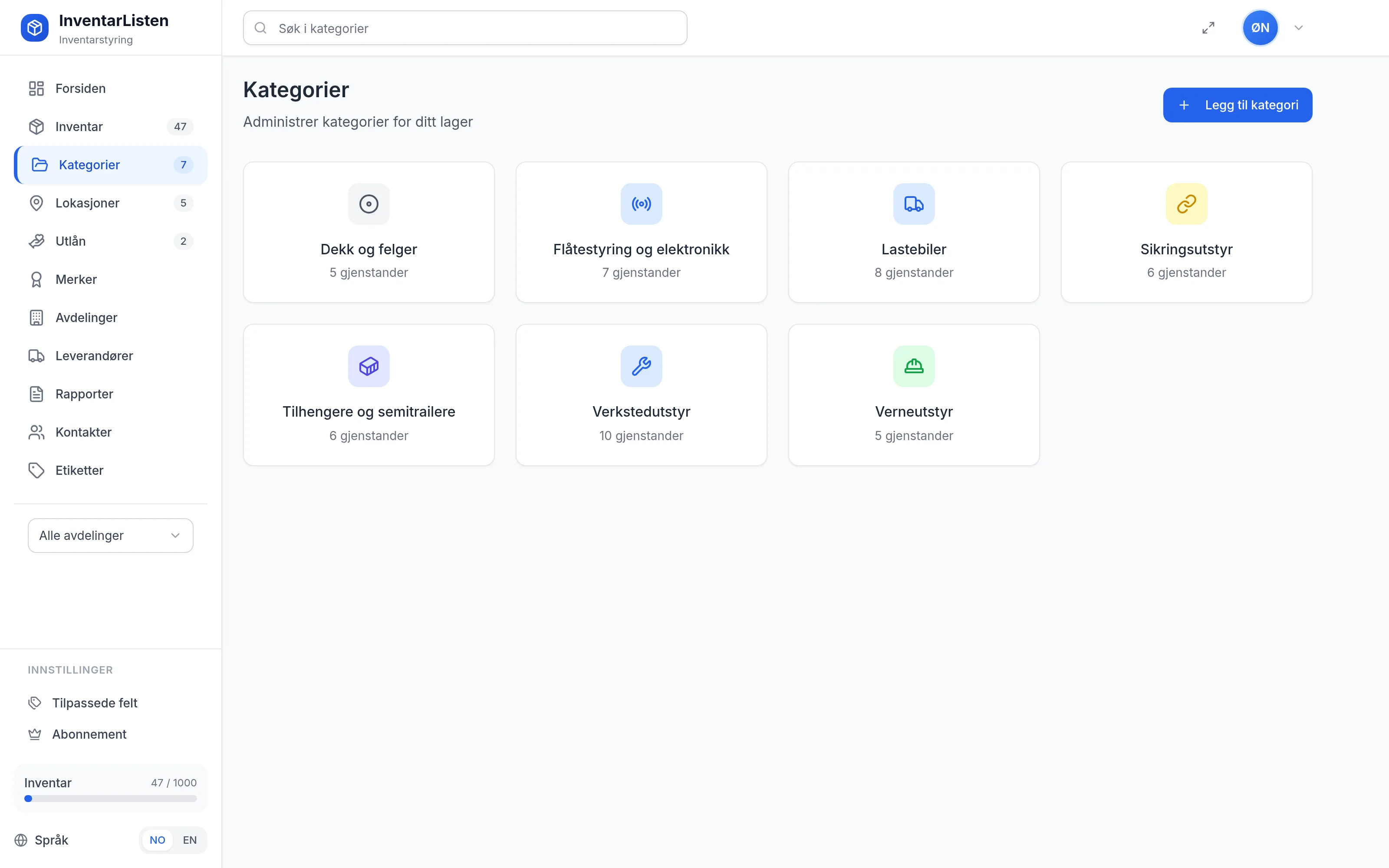Click the Verkstedutstyr wrench icon
1389x868 pixels.
pos(641,366)
